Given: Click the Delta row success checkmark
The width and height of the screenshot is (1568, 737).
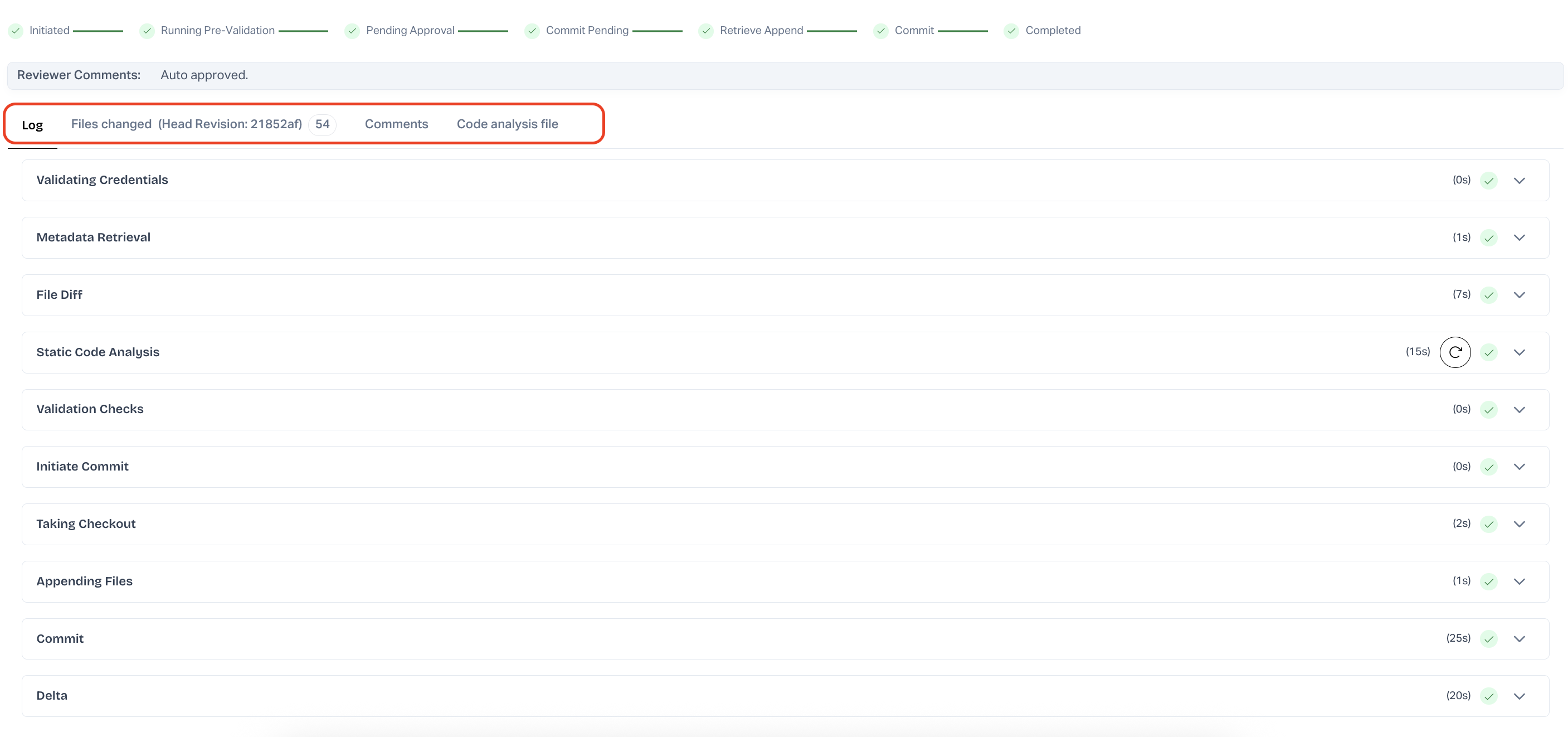Looking at the screenshot, I should click(1488, 696).
